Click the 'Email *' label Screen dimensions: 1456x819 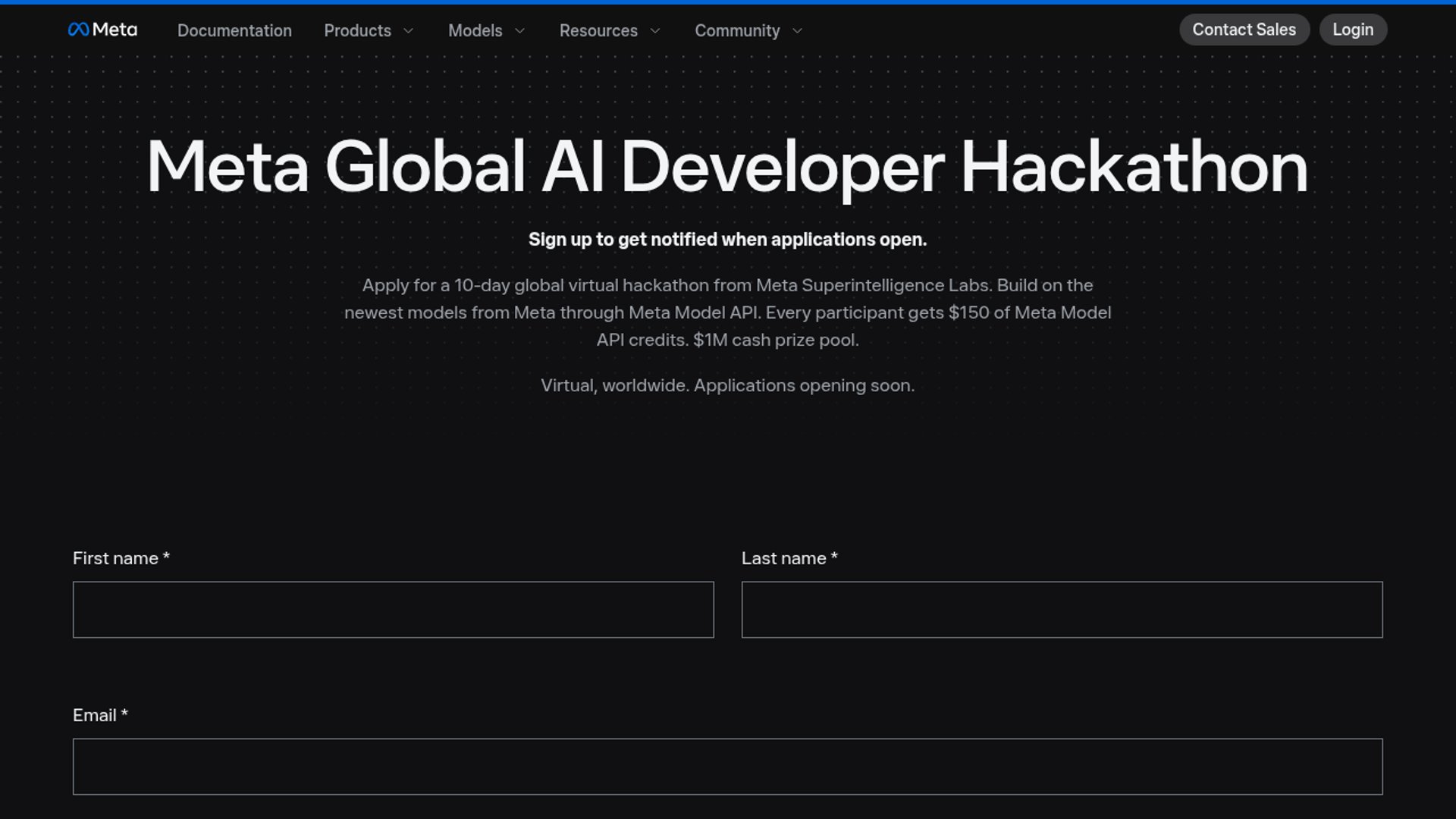(x=100, y=715)
